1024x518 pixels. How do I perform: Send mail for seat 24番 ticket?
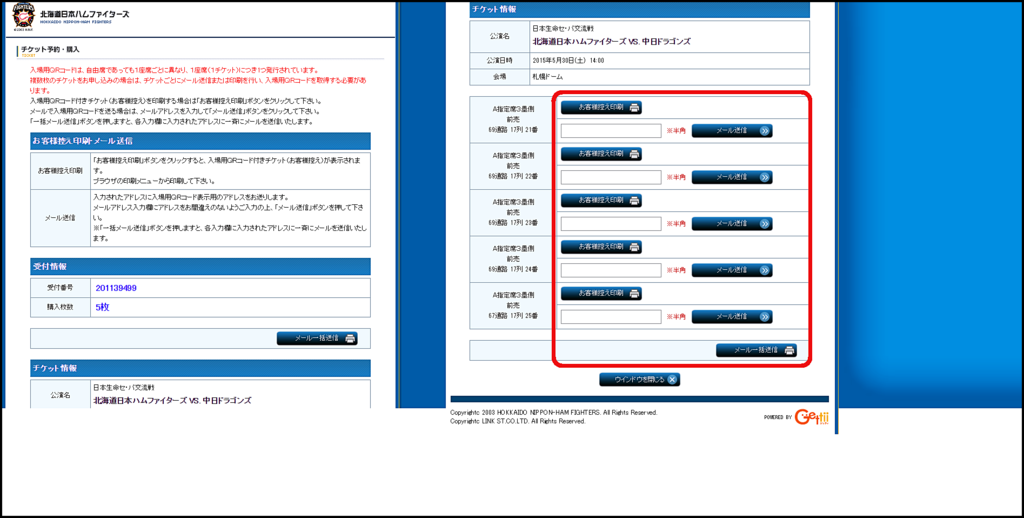[x=732, y=270]
